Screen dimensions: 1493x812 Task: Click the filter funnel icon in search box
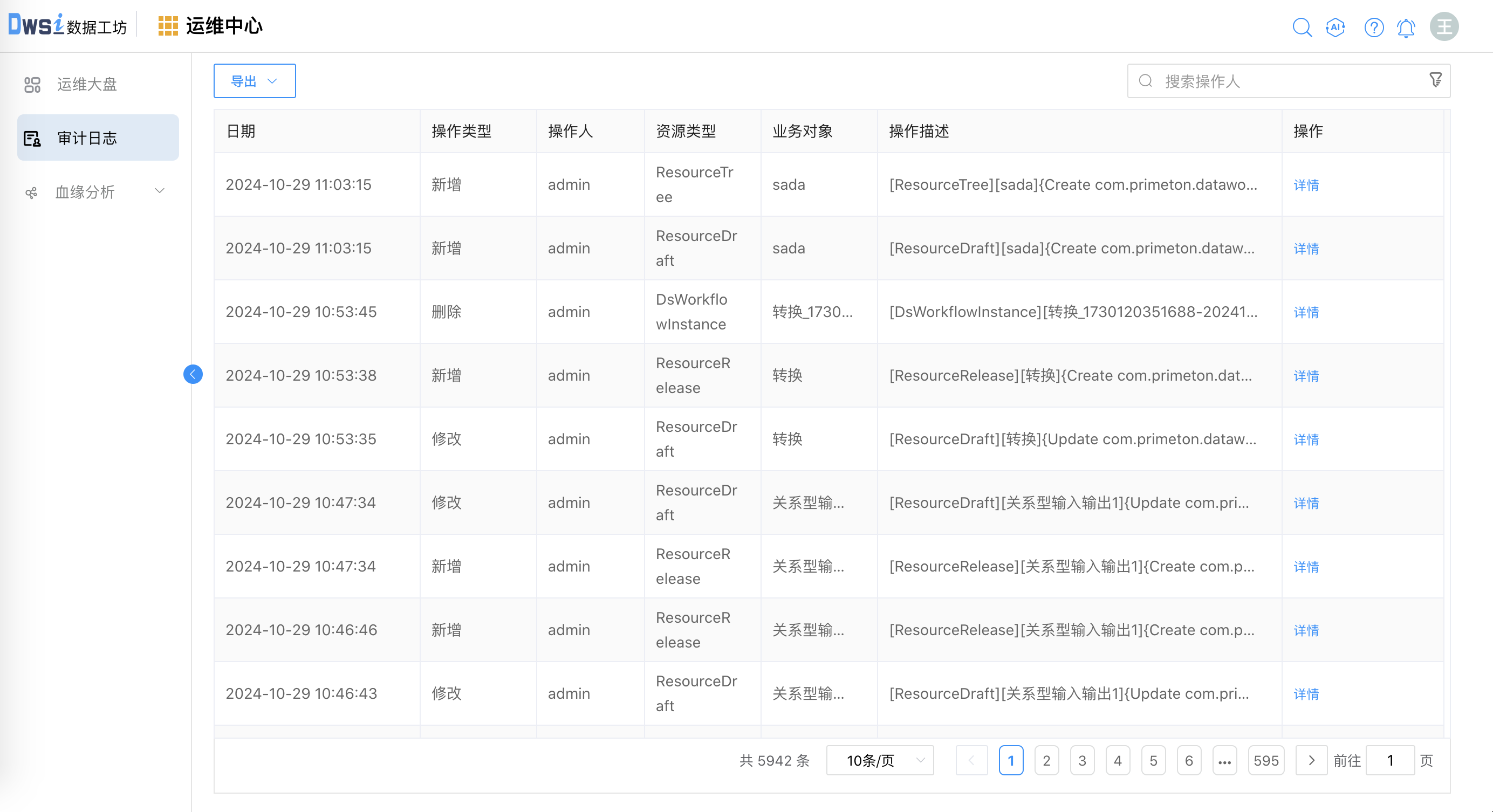[x=1435, y=80]
